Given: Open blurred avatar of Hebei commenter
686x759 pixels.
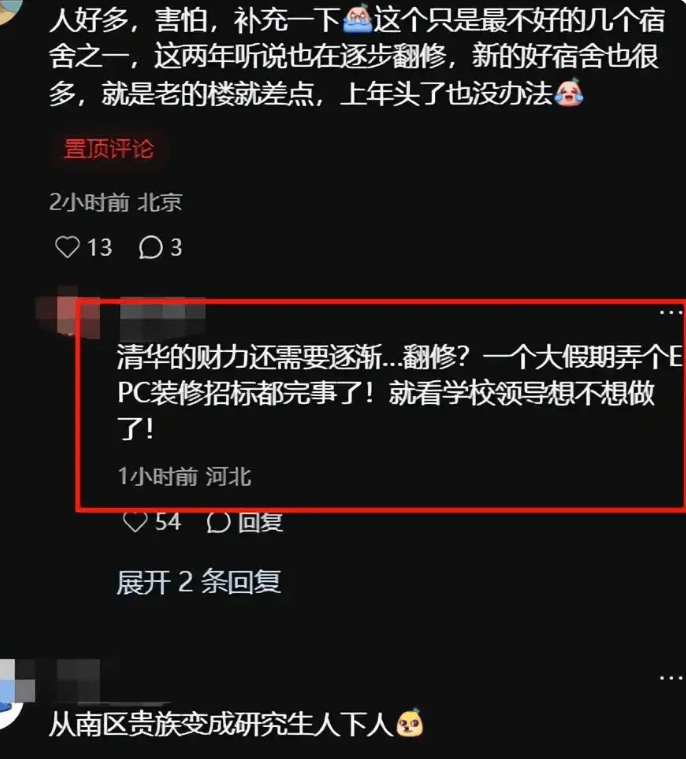Looking at the screenshot, I should 69,311.
